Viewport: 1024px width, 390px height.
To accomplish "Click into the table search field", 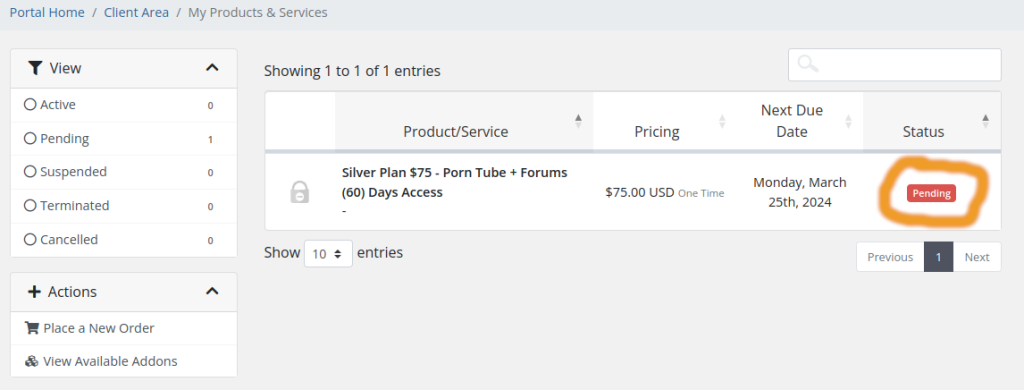I will [894, 65].
